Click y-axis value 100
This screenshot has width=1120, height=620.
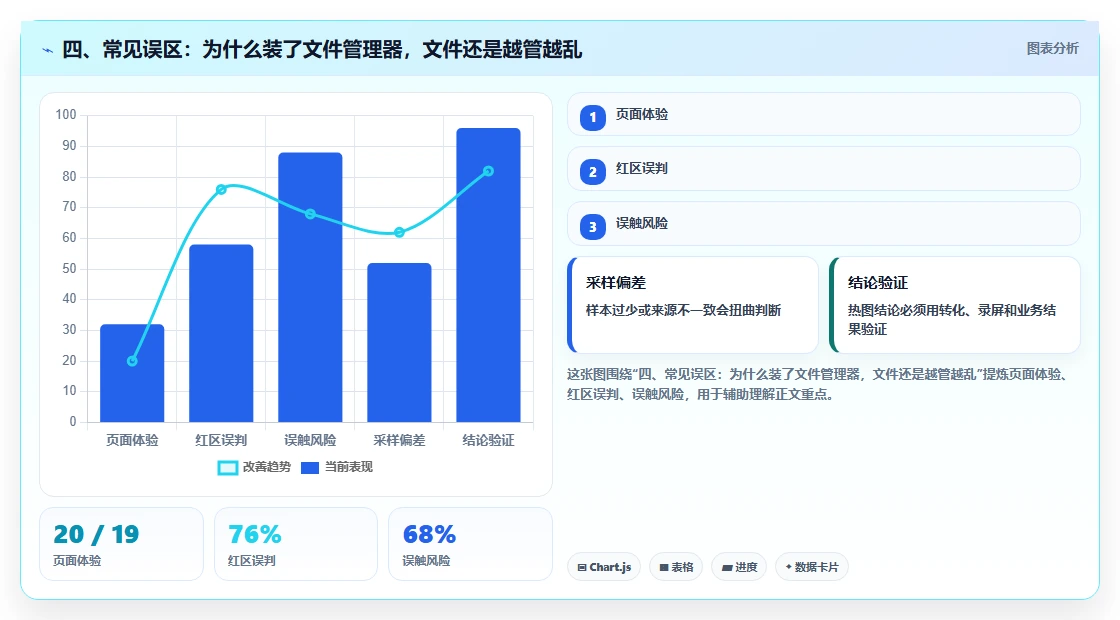pyautogui.click(x=66, y=114)
